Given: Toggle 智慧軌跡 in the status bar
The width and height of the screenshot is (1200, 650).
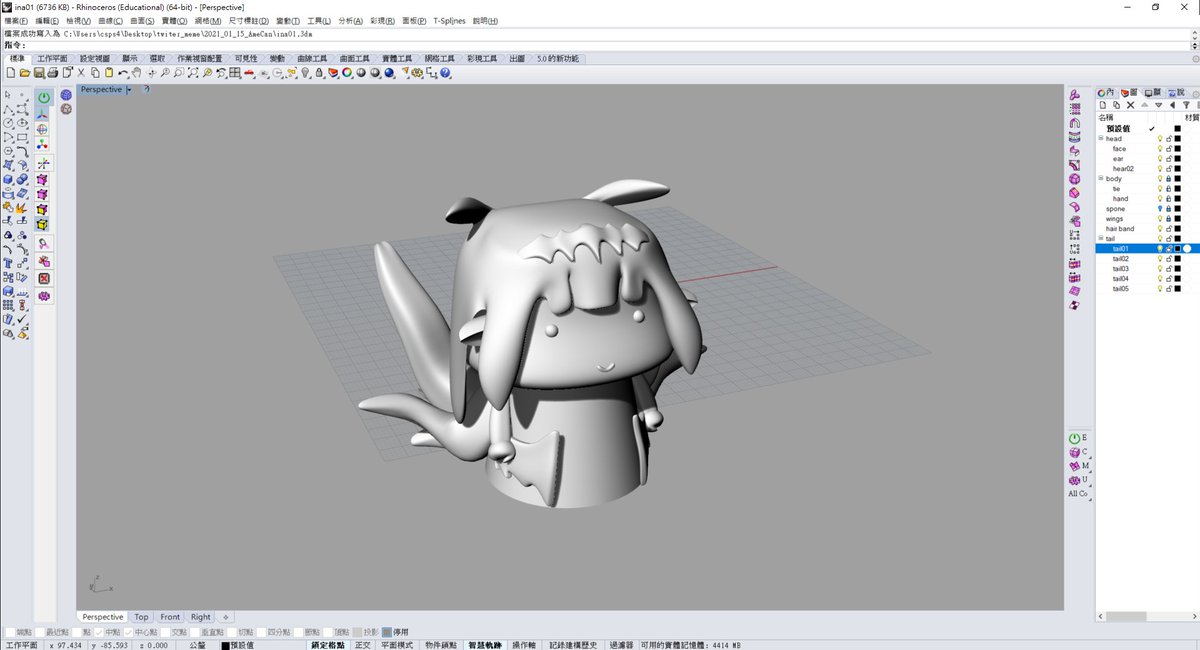Looking at the screenshot, I should point(485,645).
